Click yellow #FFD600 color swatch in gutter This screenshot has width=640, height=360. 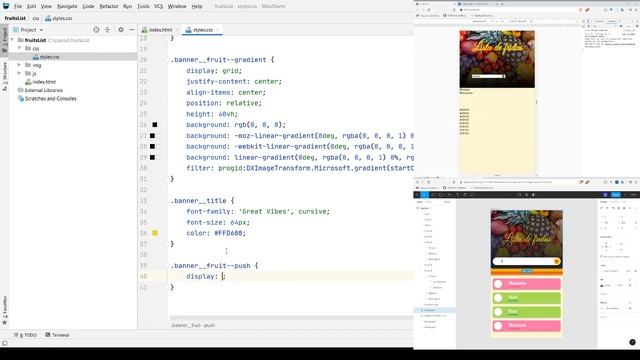click(155, 233)
